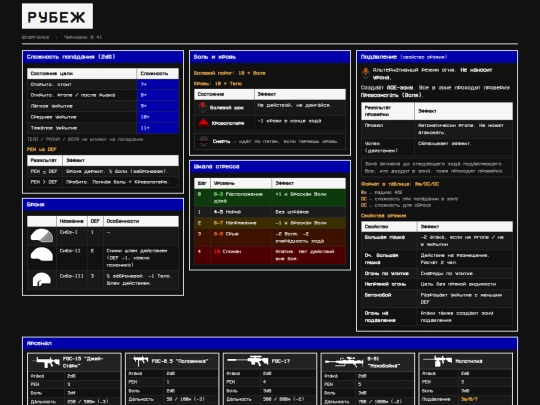Select the 'Шкала стресса' panel header
The height and width of the screenshot is (405, 540).
point(270,167)
